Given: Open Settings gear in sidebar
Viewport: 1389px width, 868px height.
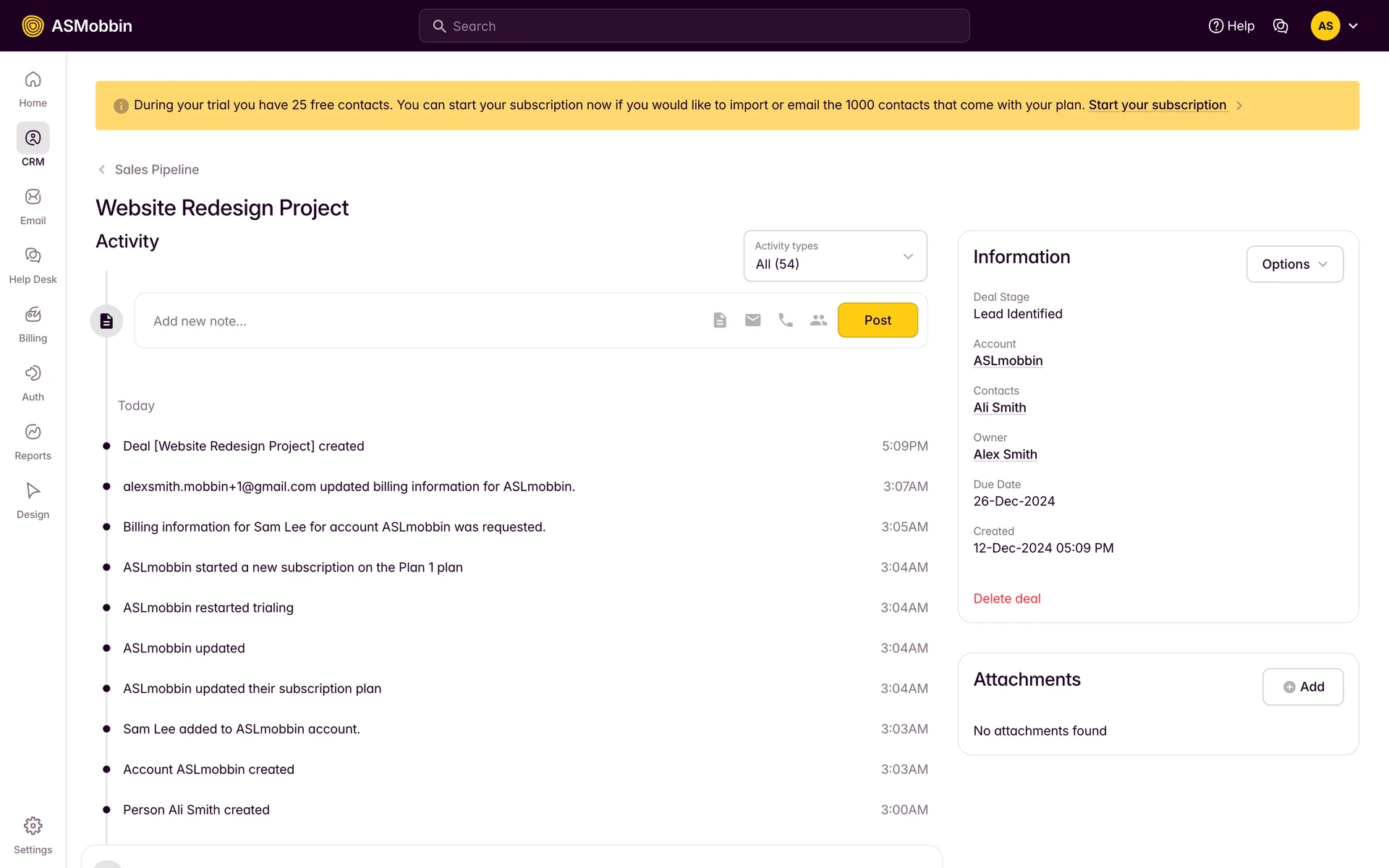Looking at the screenshot, I should click(x=33, y=835).
